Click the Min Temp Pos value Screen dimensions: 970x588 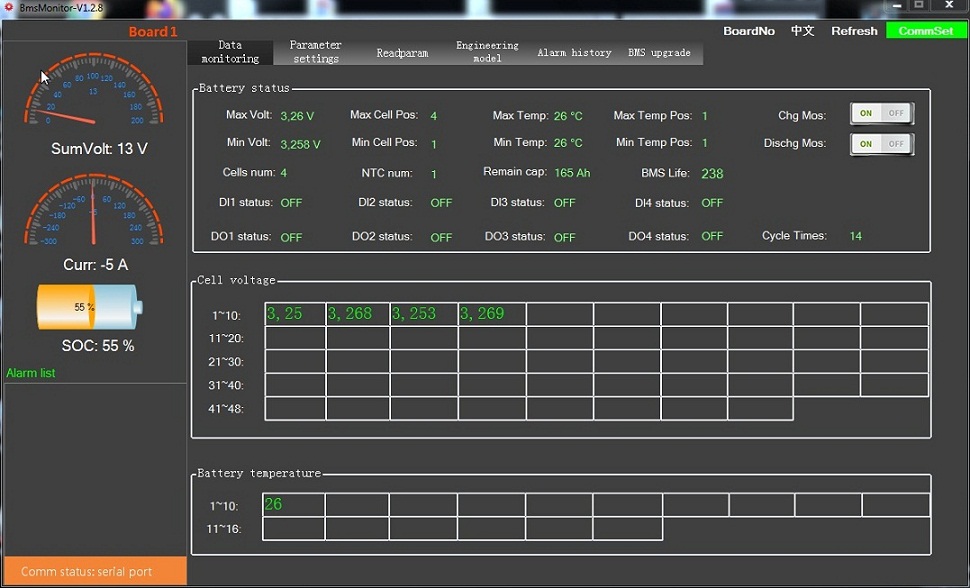point(705,143)
